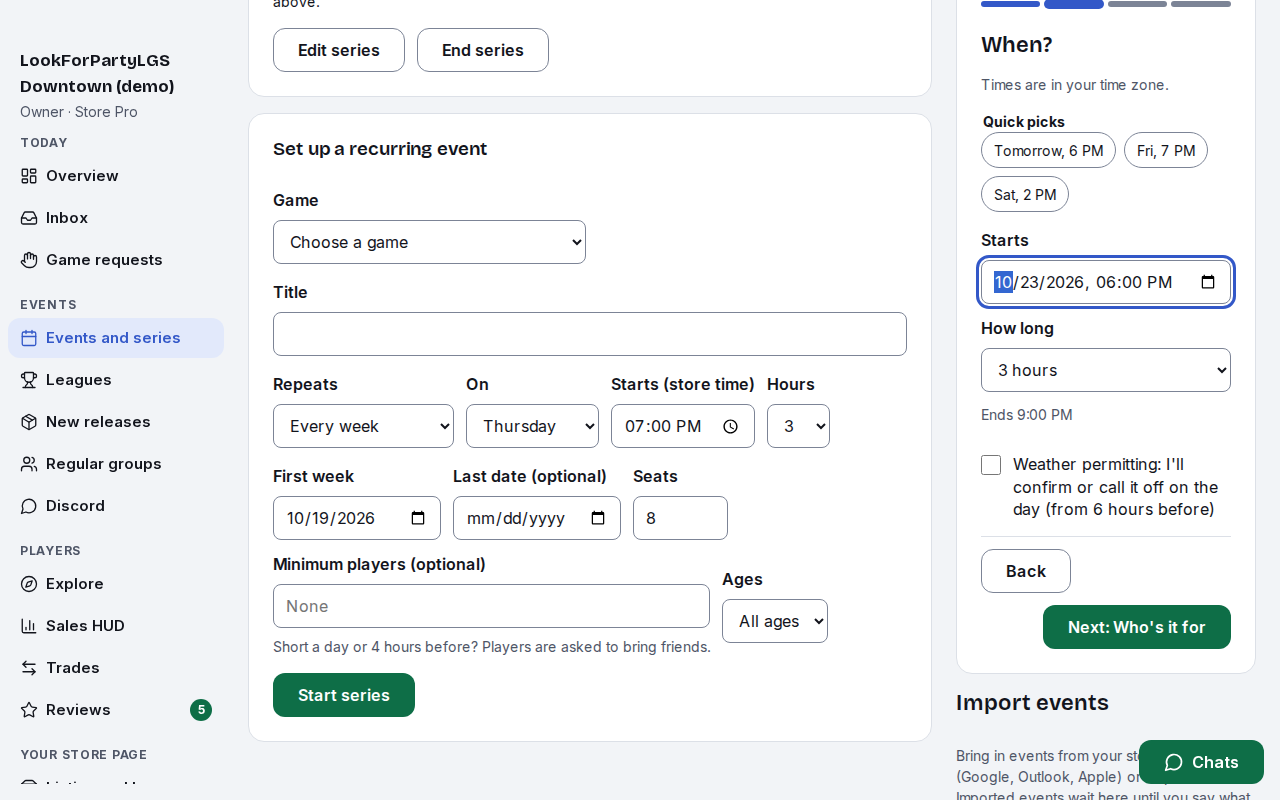The width and height of the screenshot is (1280, 800).
Task: Choose the Fri, 7 PM quick pick
Action: (1166, 150)
